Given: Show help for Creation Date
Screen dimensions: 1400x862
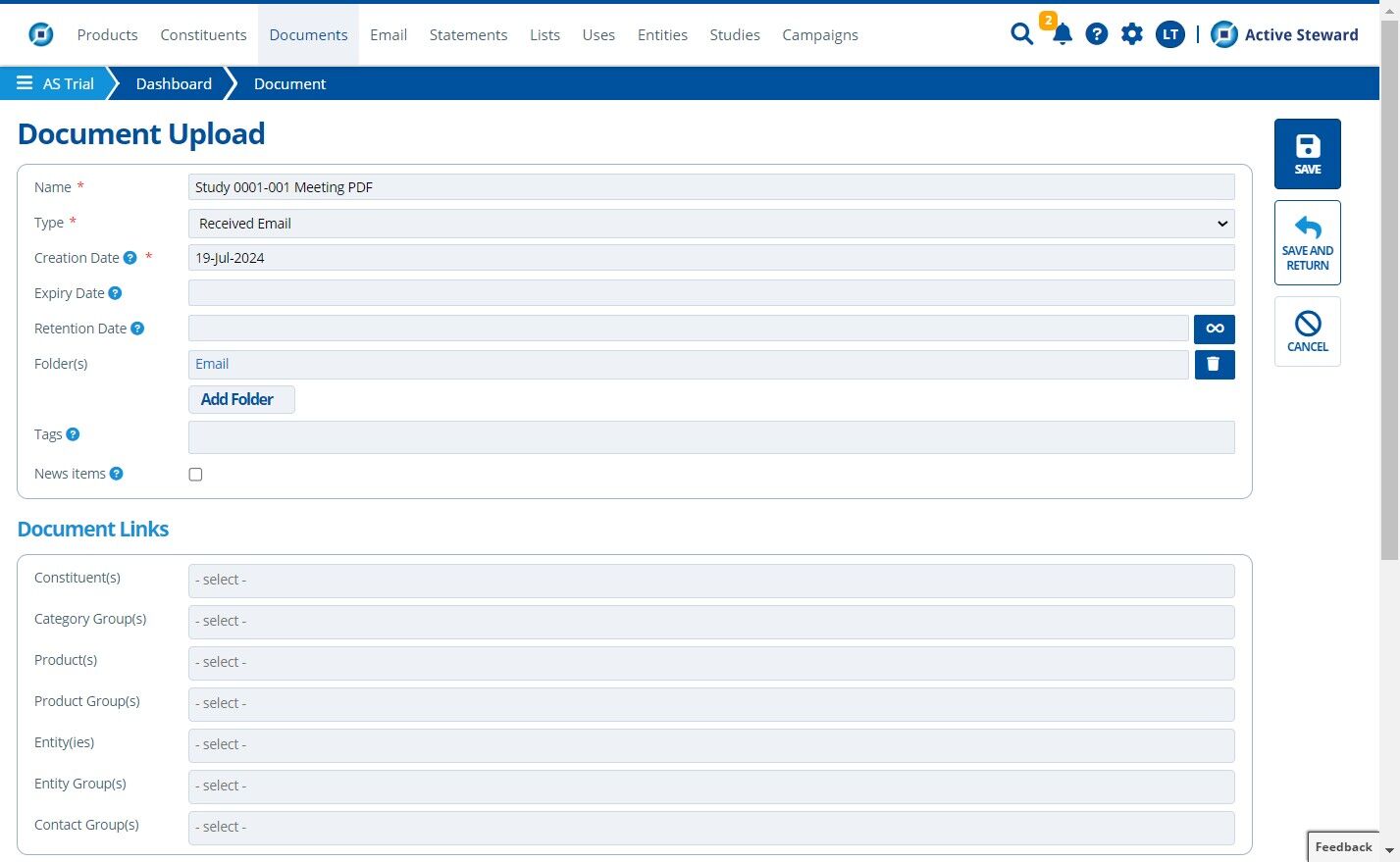Looking at the screenshot, I should [x=130, y=258].
